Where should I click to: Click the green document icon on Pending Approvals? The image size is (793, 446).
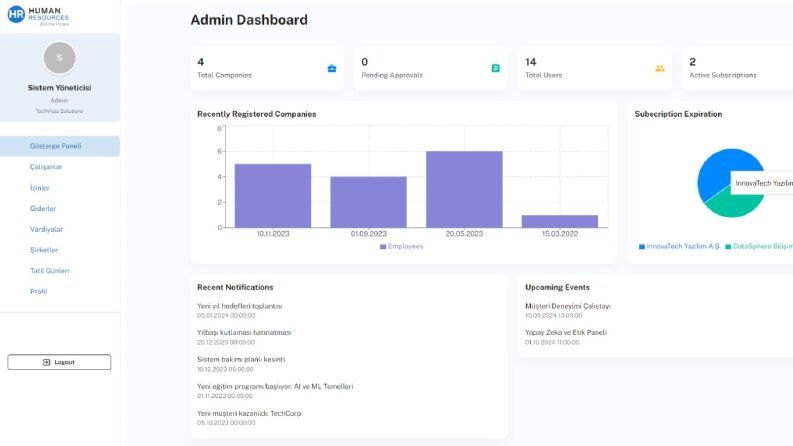tap(496, 68)
